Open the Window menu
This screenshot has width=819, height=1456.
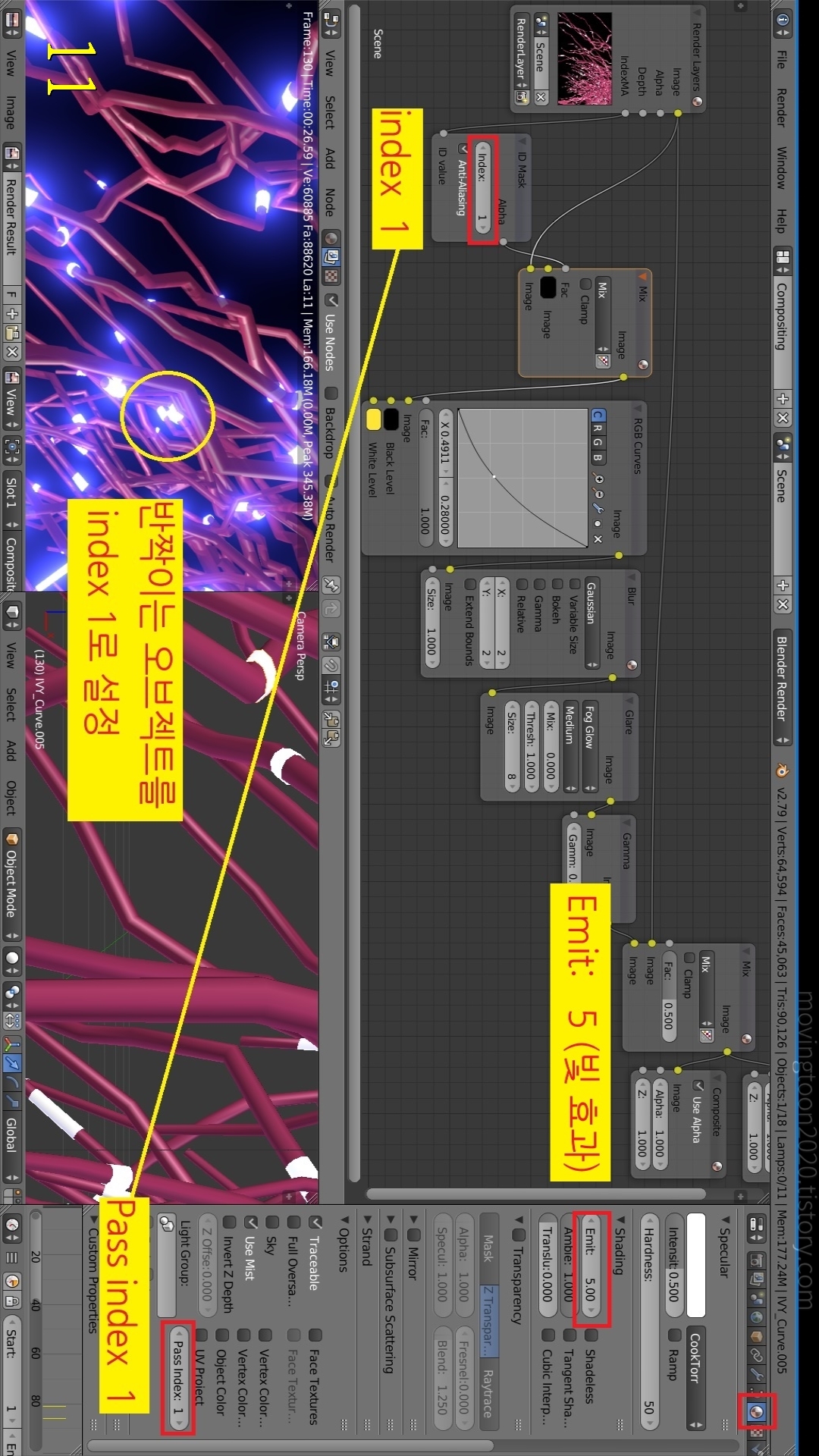[781, 167]
